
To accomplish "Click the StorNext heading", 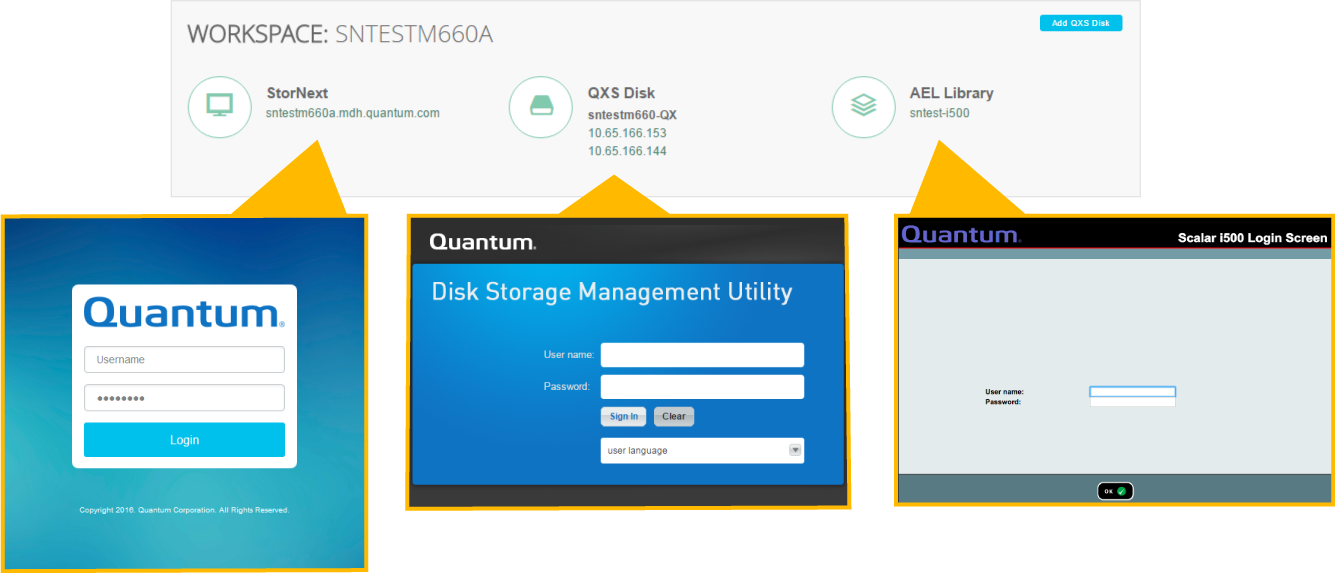I will 297,93.
